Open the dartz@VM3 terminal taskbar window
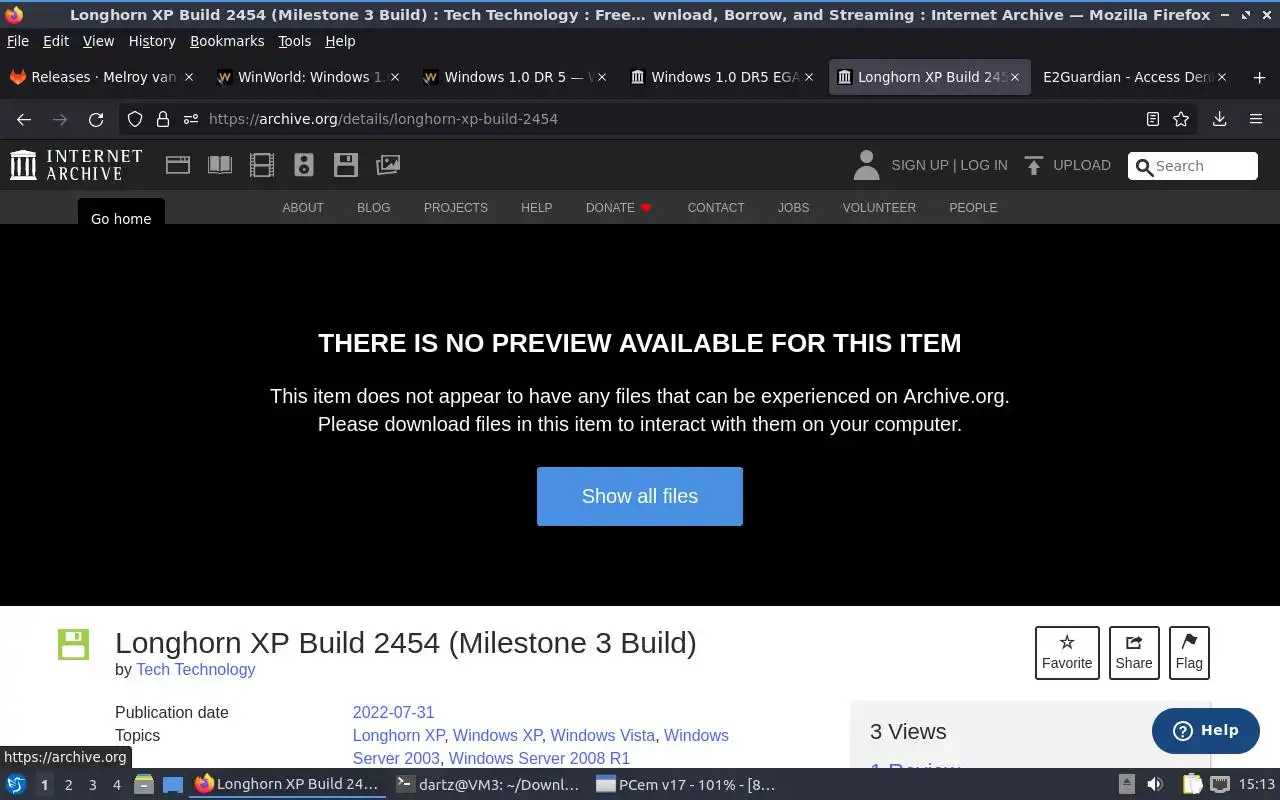The image size is (1280, 800). tap(487, 785)
